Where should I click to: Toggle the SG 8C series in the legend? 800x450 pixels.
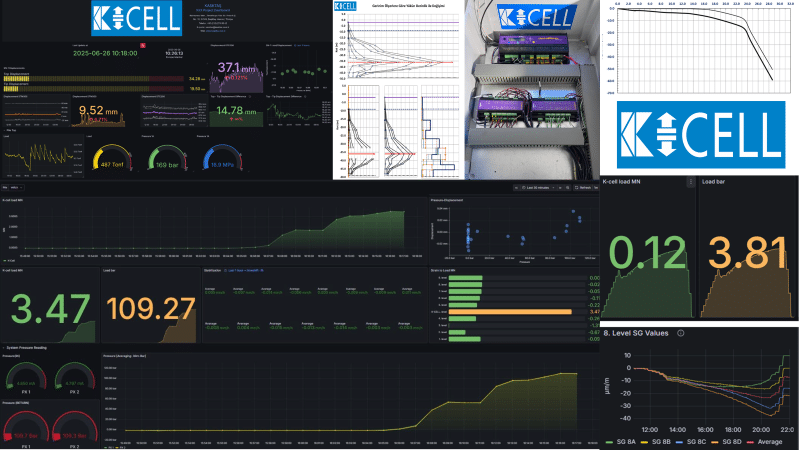tap(691, 442)
